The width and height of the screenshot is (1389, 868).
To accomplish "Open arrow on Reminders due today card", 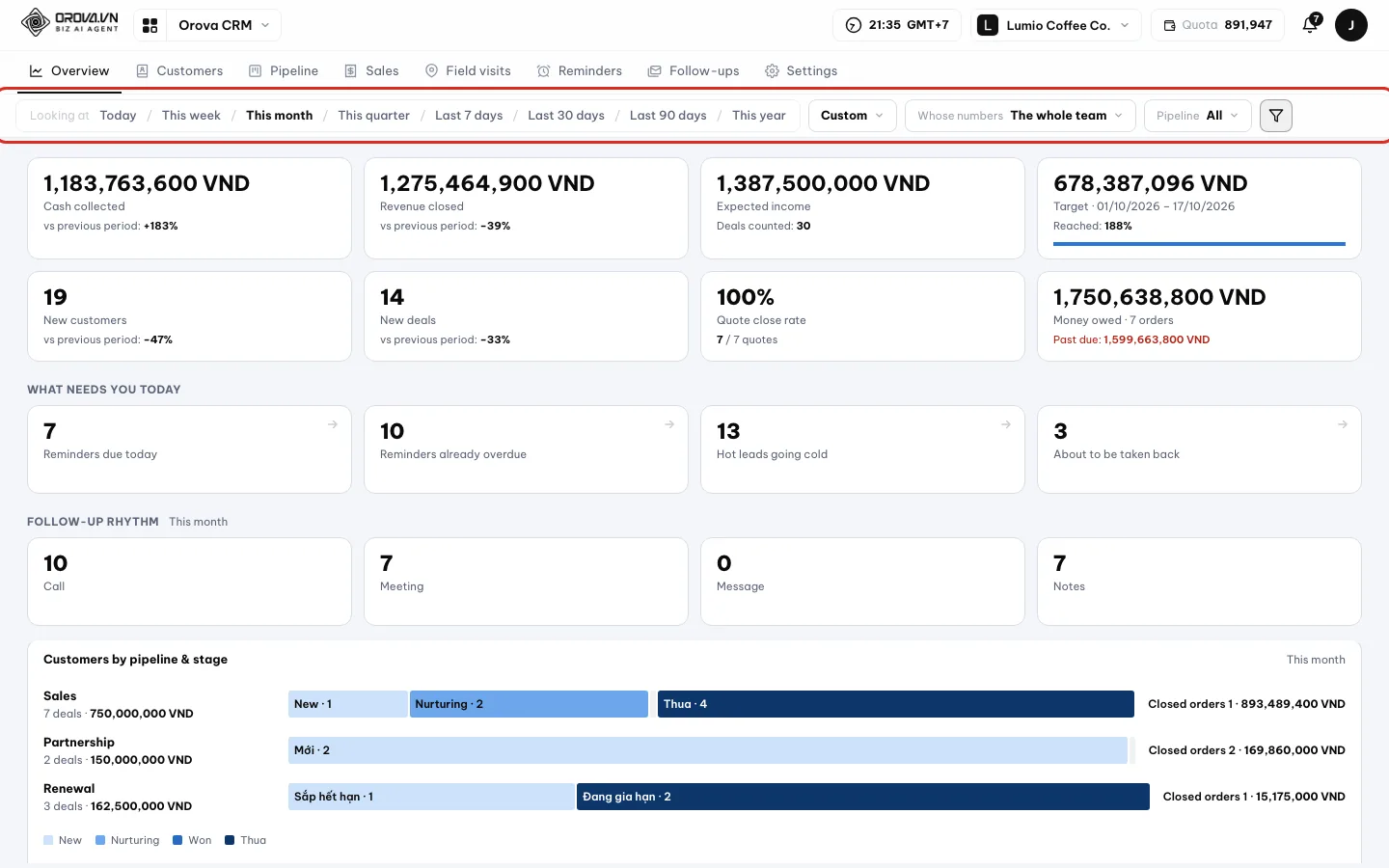I will (x=333, y=424).
